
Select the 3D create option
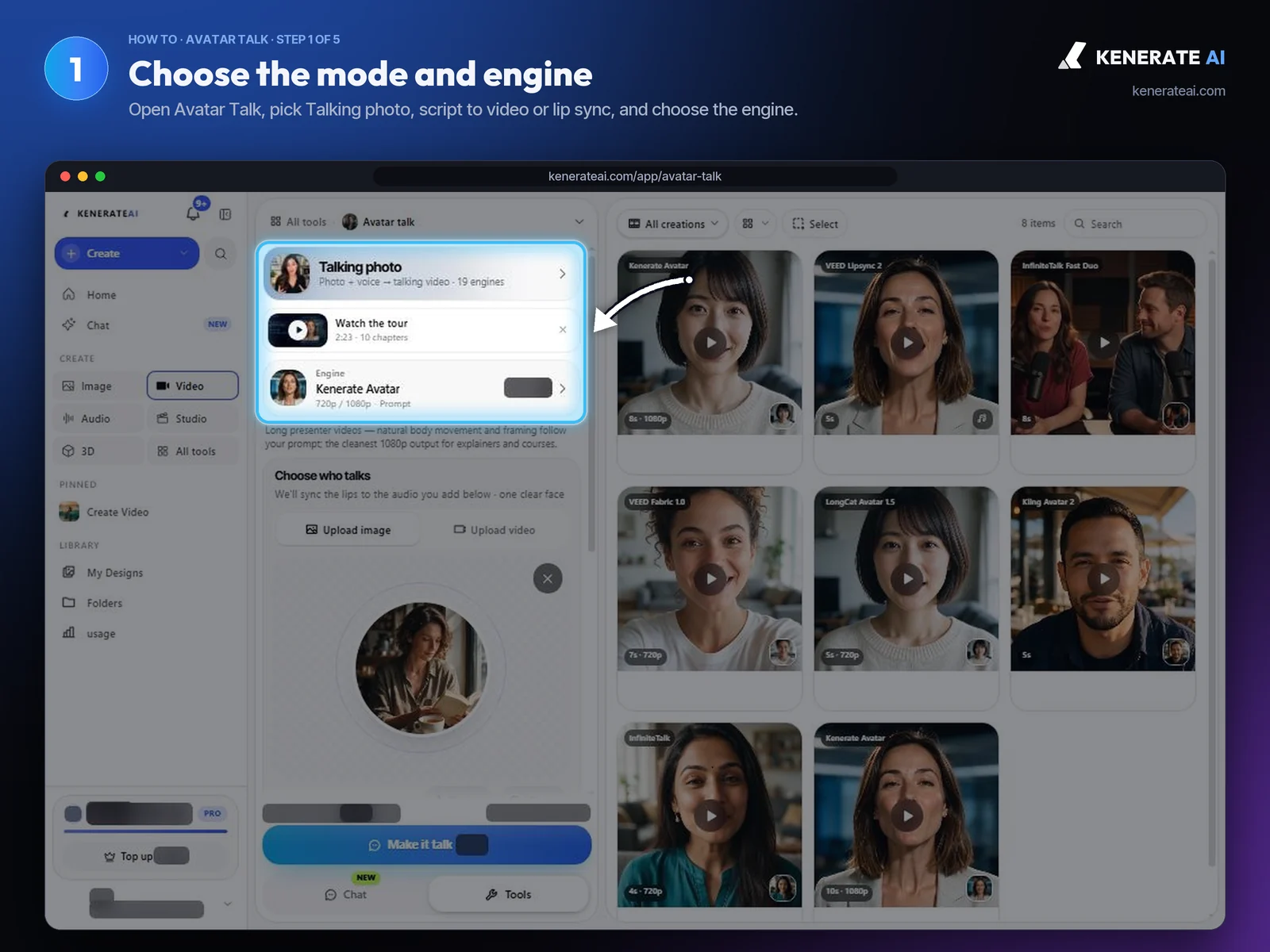tap(97, 451)
